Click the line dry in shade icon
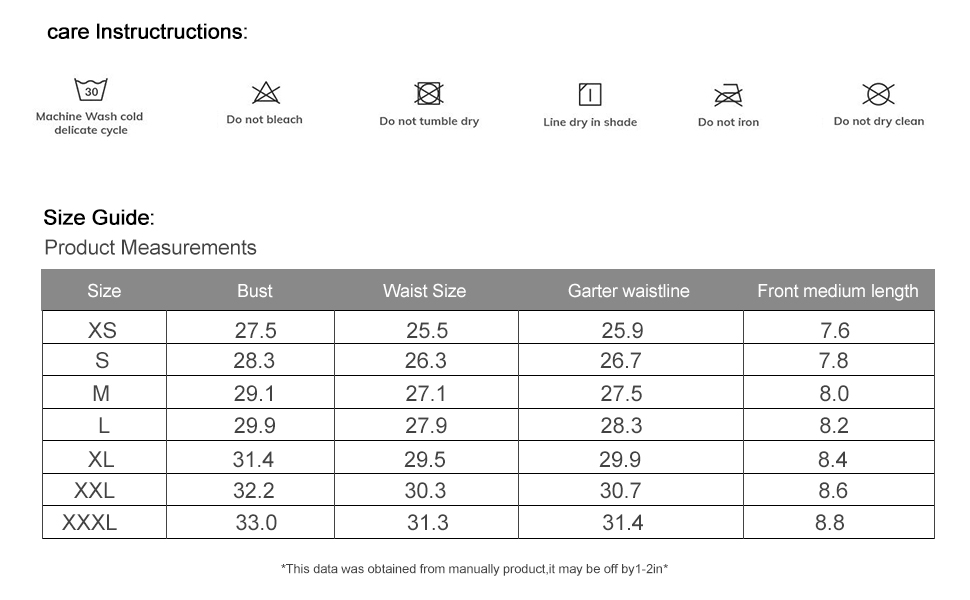 pyautogui.click(x=590, y=95)
